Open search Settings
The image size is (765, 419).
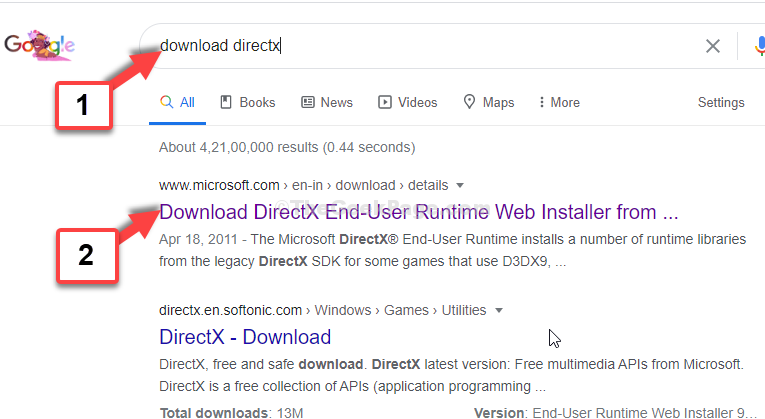pyautogui.click(x=721, y=102)
